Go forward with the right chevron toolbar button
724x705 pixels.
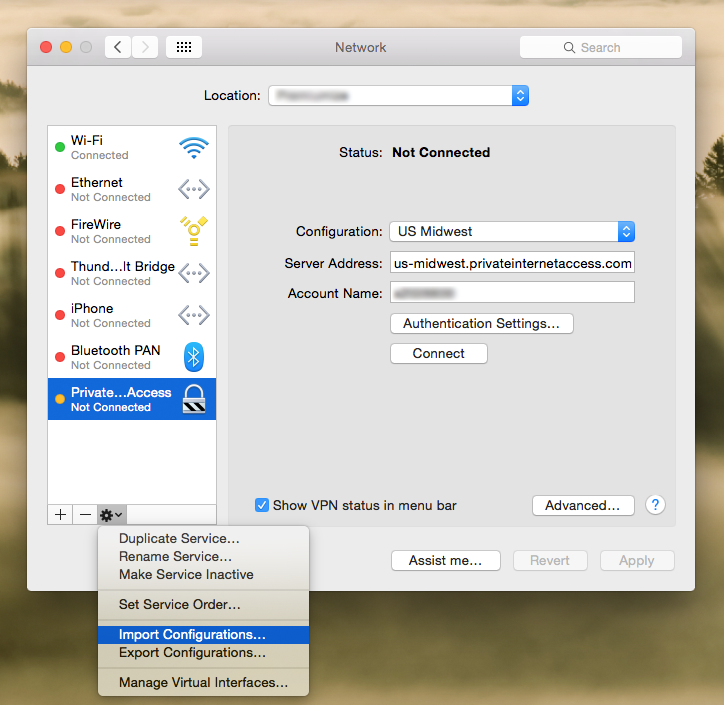[x=145, y=47]
